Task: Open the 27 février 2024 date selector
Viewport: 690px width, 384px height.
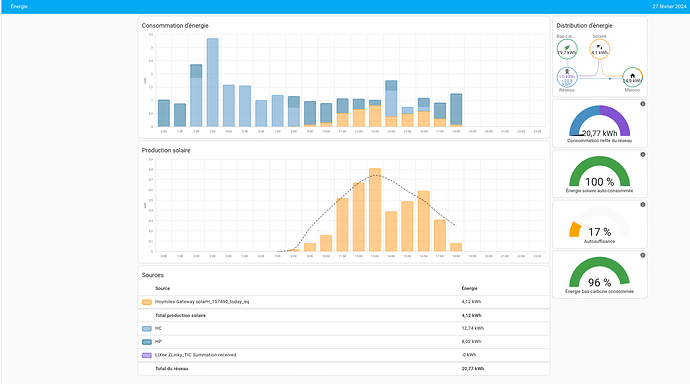Action: pyautogui.click(x=669, y=7)
